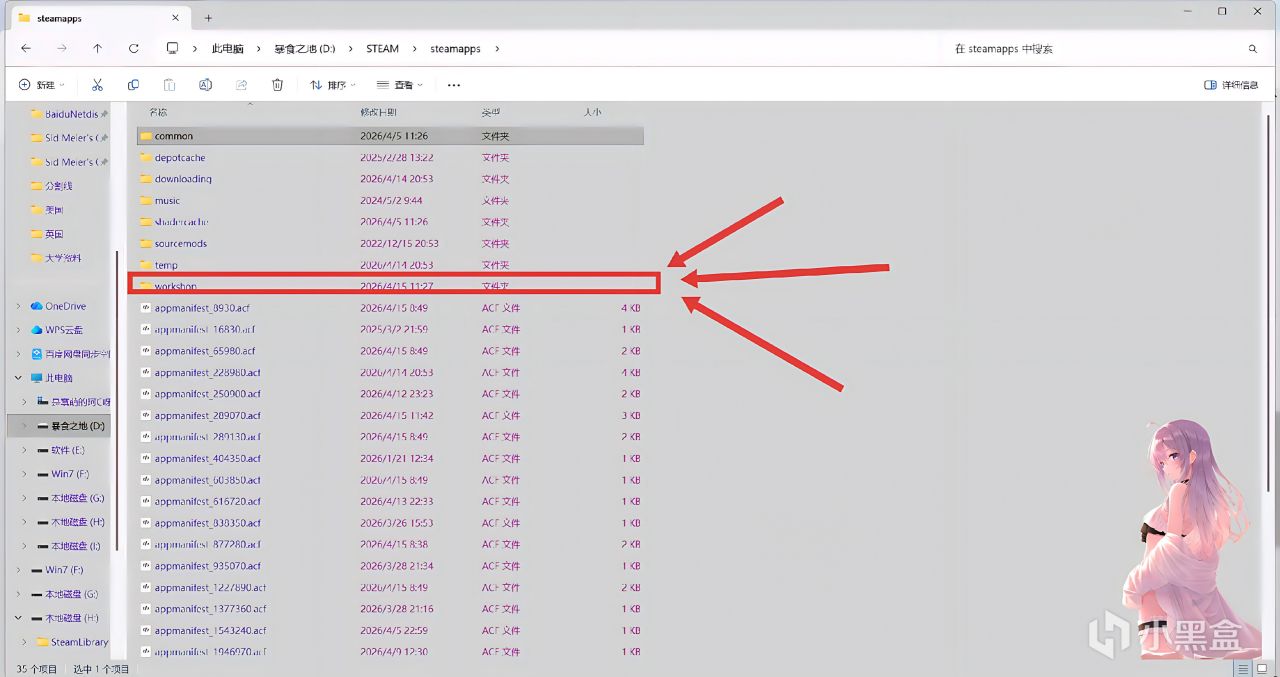
Task: Expand the WPS云盘 tree node
Action: point(18,330)
